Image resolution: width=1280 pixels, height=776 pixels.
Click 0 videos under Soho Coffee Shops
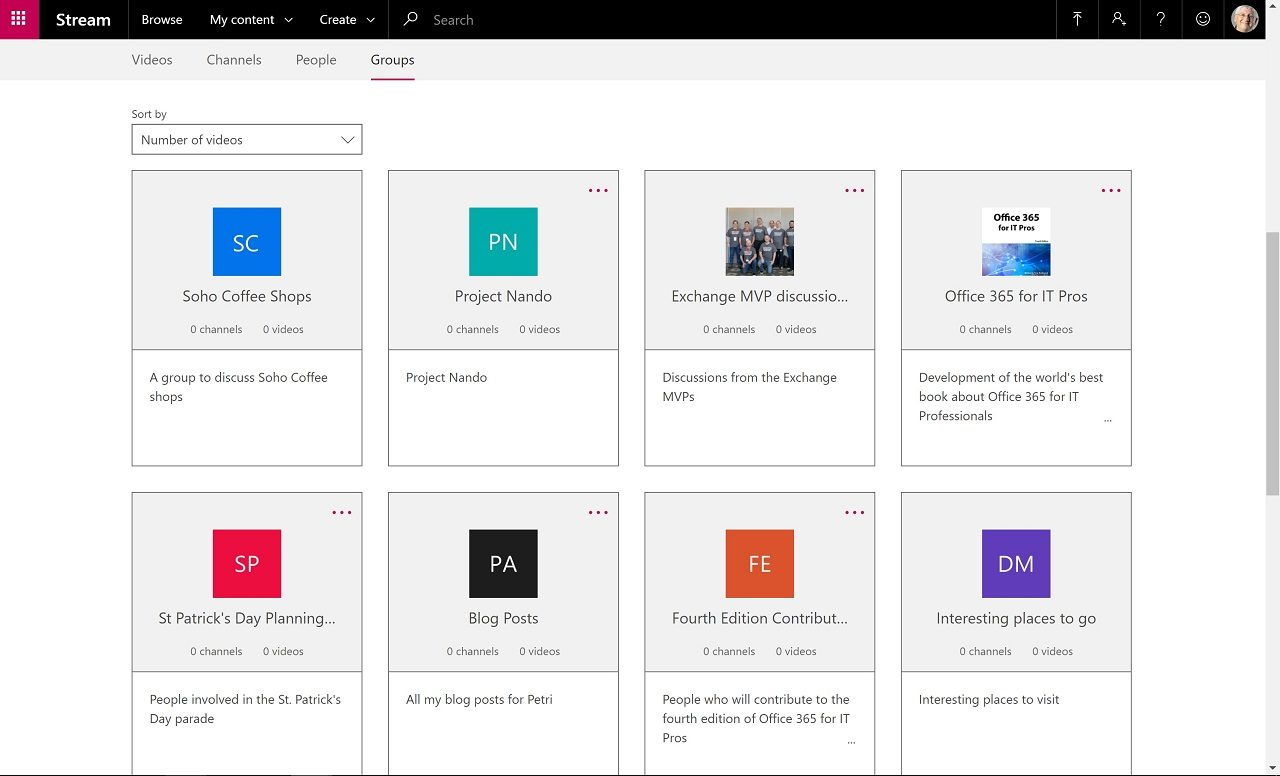click(x=283, y=329)
